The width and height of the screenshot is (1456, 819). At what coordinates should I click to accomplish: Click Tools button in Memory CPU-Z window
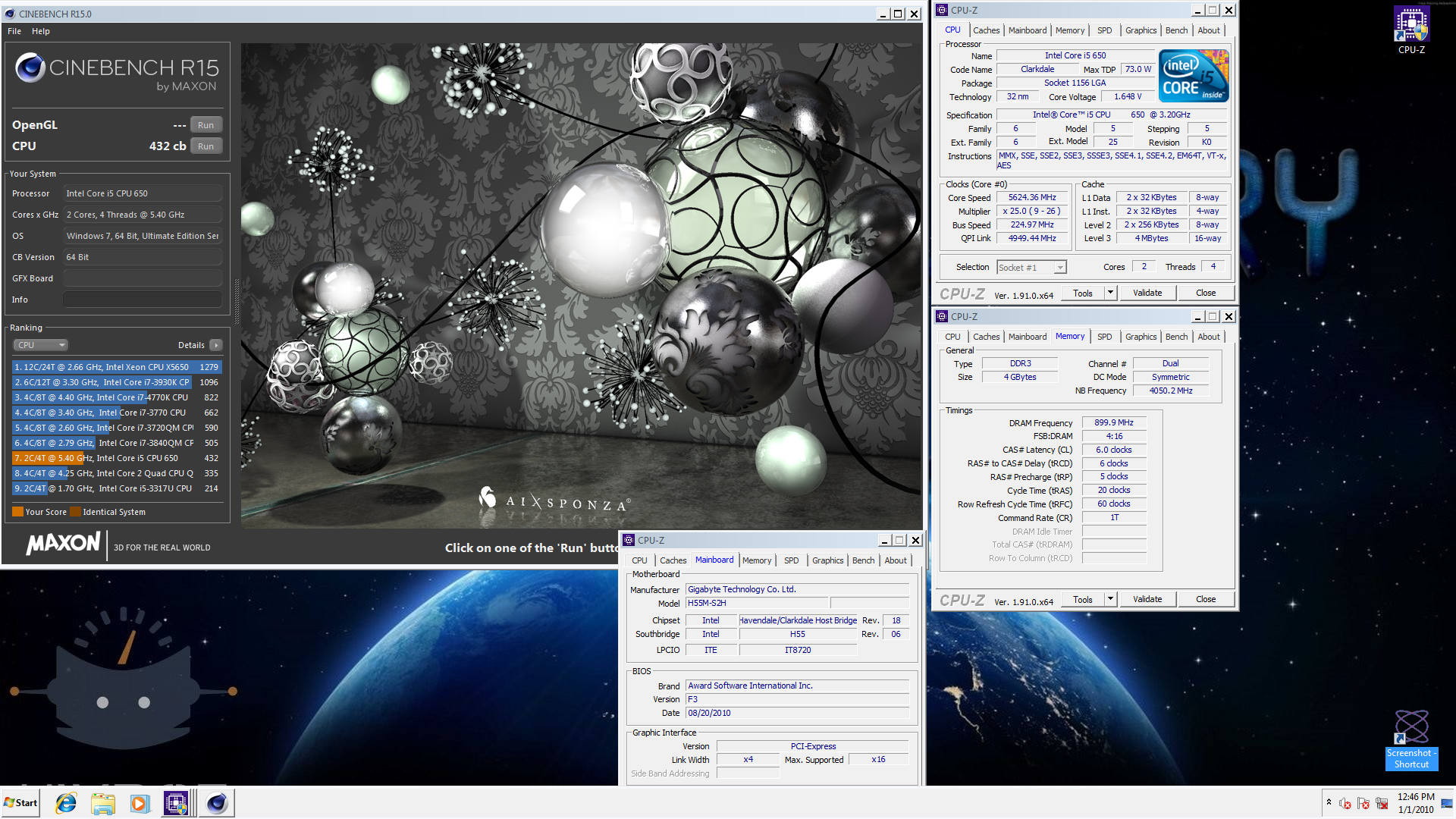[1082, 599]
